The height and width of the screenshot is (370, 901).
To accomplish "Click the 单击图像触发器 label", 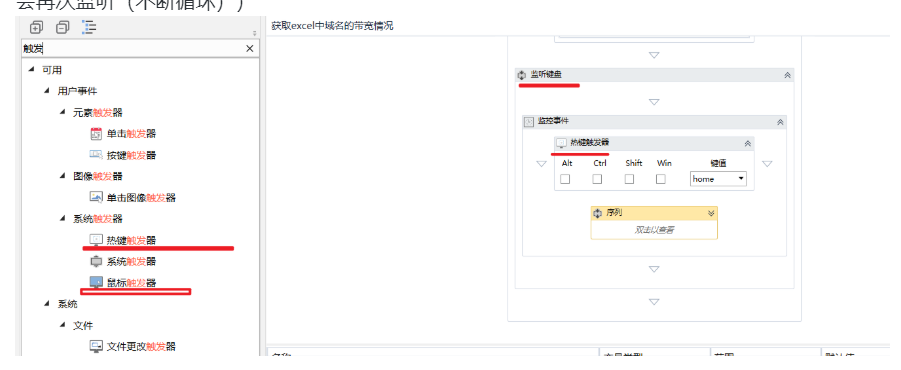I will (141, 198).
